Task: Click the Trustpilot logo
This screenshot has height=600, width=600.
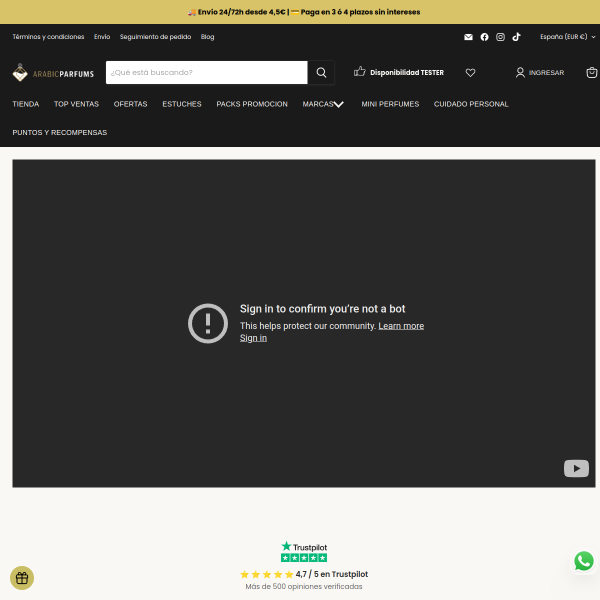Action: [304, 546]
